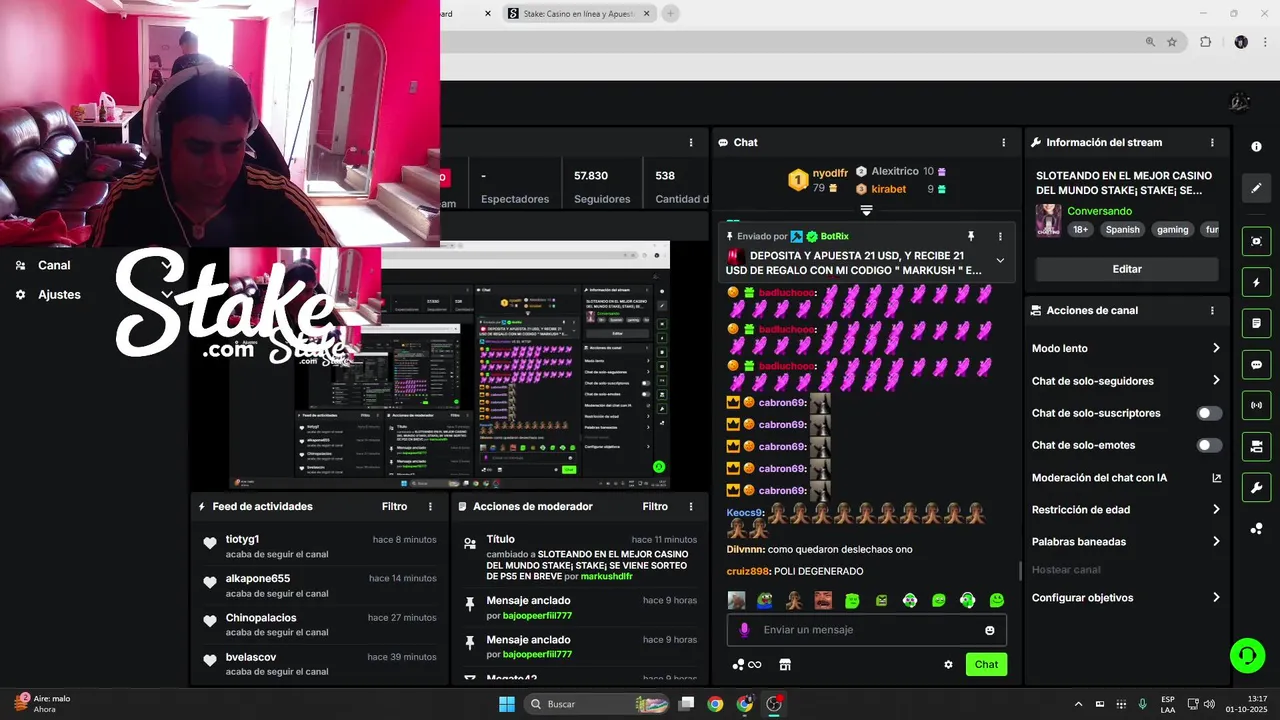The width and height of the screenshot is (1280, 720).
Task: Expand Configurar objetivos
Action: (x=1216, y=597)
